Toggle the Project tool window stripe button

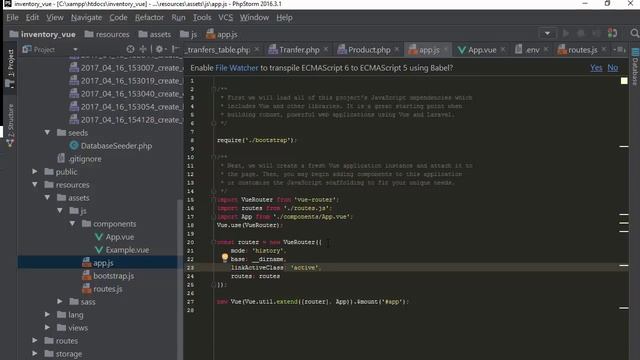(10, 68)
